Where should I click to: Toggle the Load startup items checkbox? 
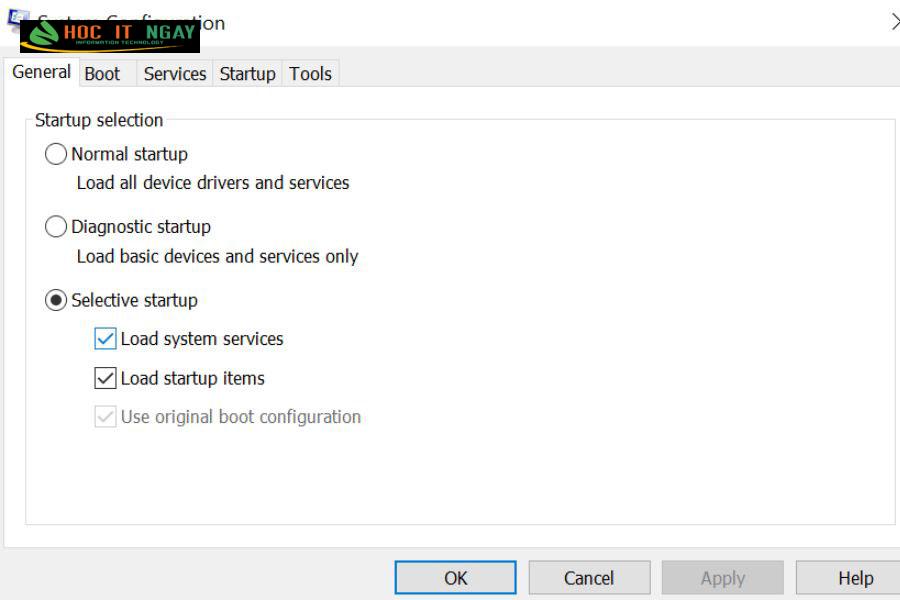105,378
